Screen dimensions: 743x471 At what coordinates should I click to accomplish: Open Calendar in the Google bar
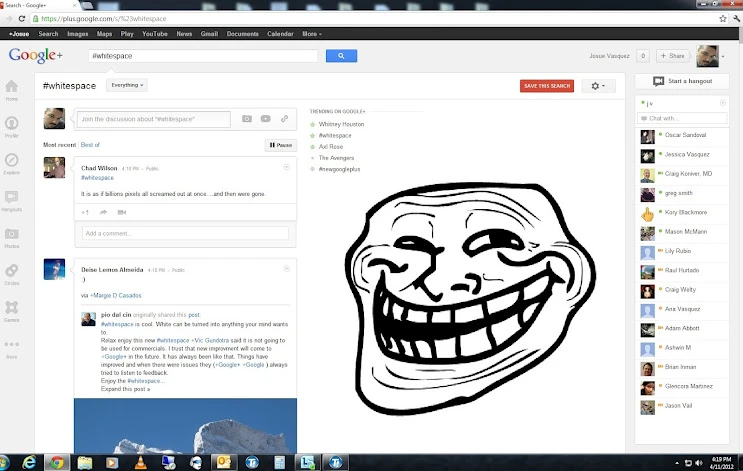(x=280, y=34)
